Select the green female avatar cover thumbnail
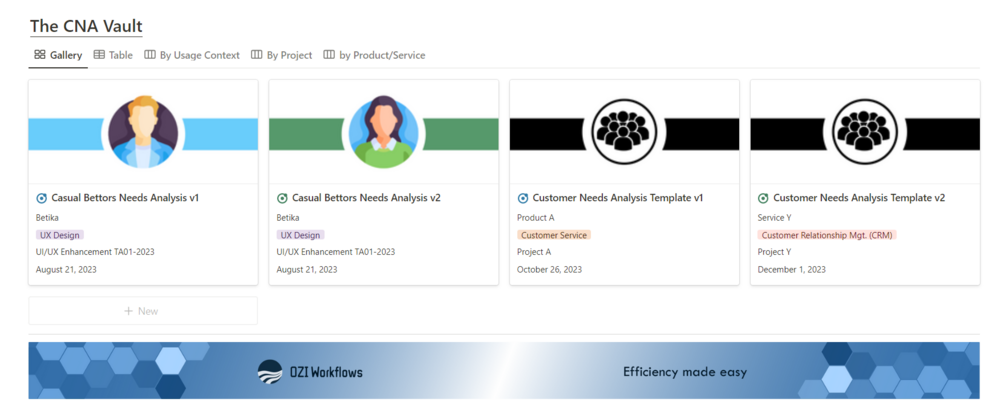The height and width of the screenshot is (419, 1005). tap(383, 131)
